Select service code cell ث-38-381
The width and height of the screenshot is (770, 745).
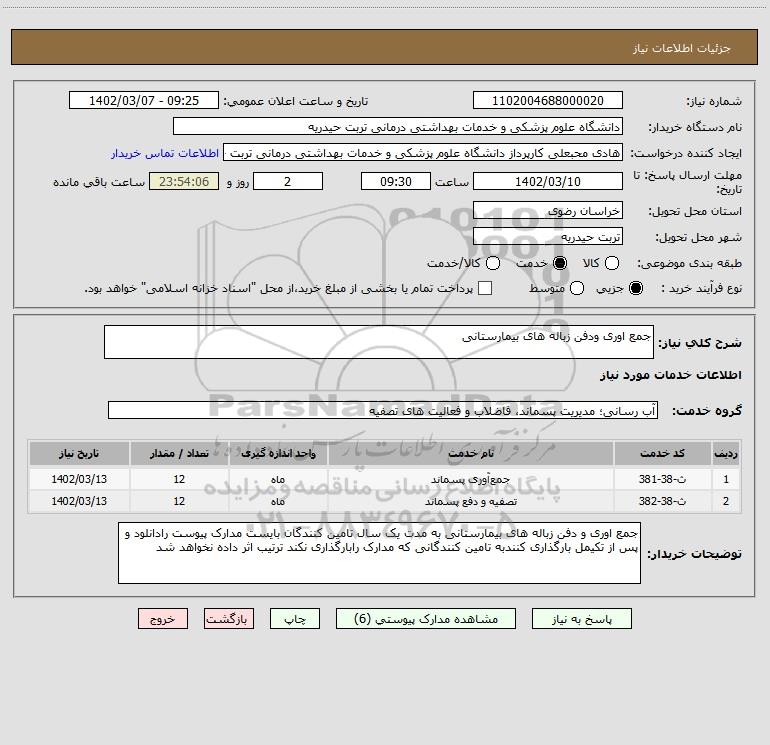pos(662,479)
